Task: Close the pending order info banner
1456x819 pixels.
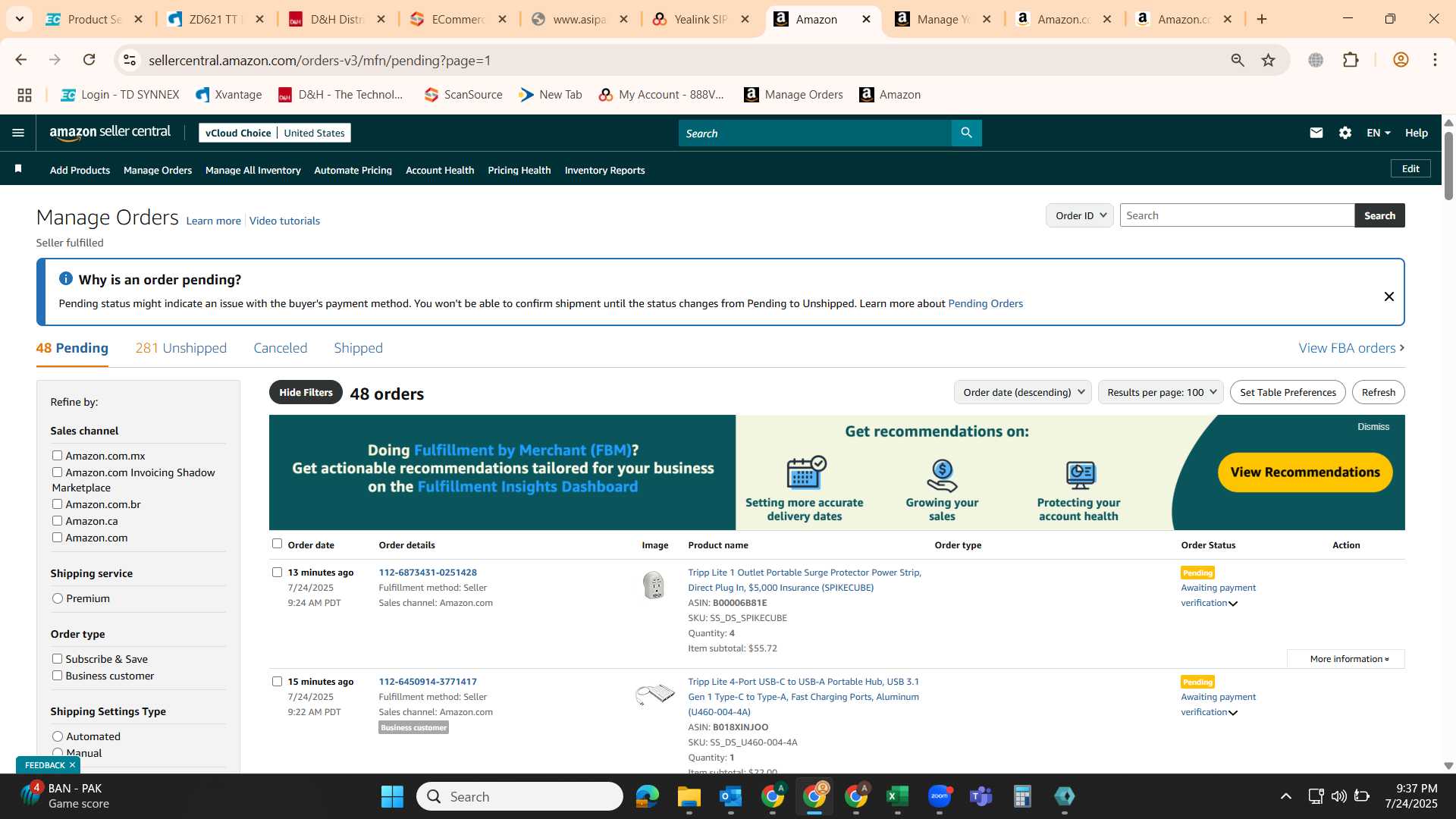Action: 1389,297
